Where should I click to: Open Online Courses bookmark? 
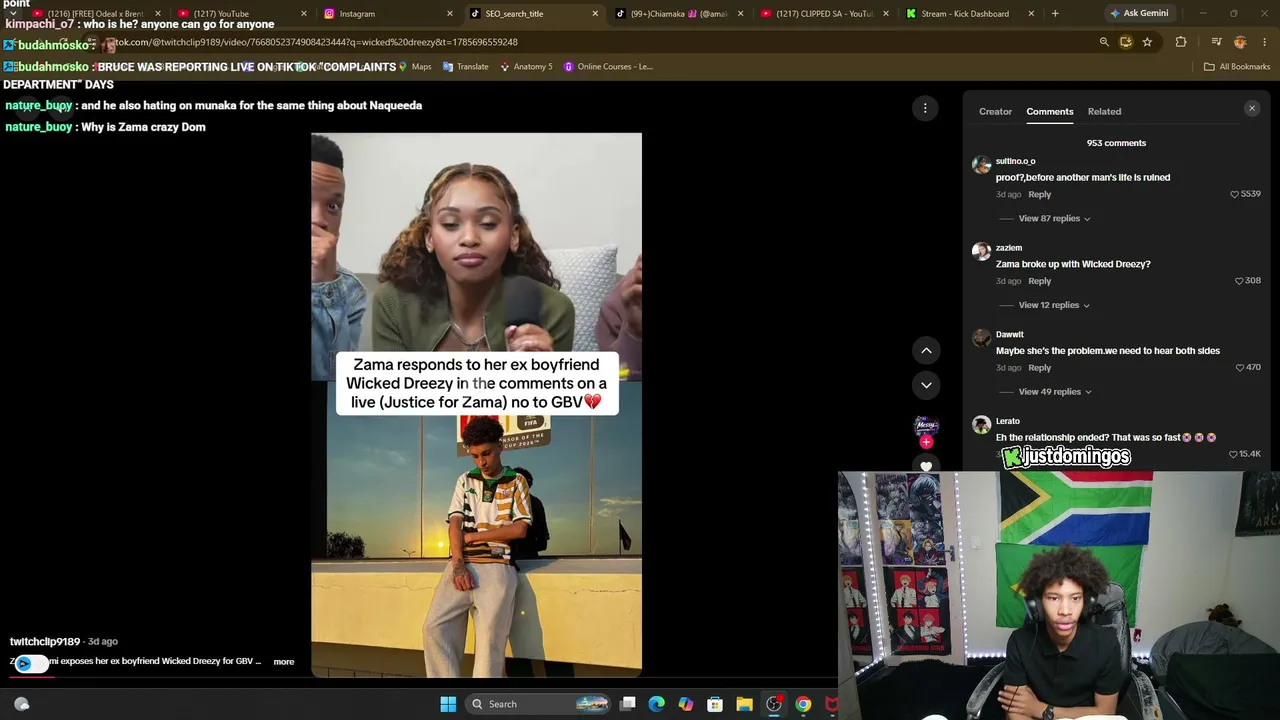(607, 67)
